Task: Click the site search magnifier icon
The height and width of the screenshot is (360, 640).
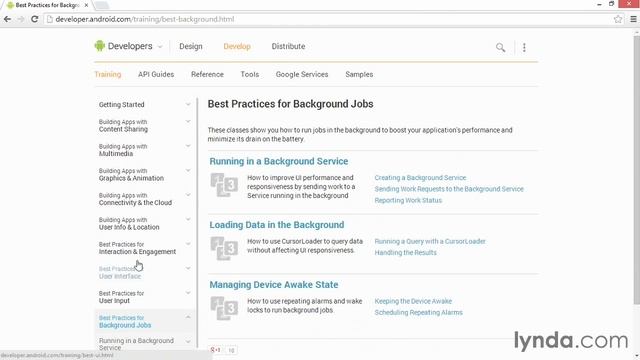Action: coord(500,47)
